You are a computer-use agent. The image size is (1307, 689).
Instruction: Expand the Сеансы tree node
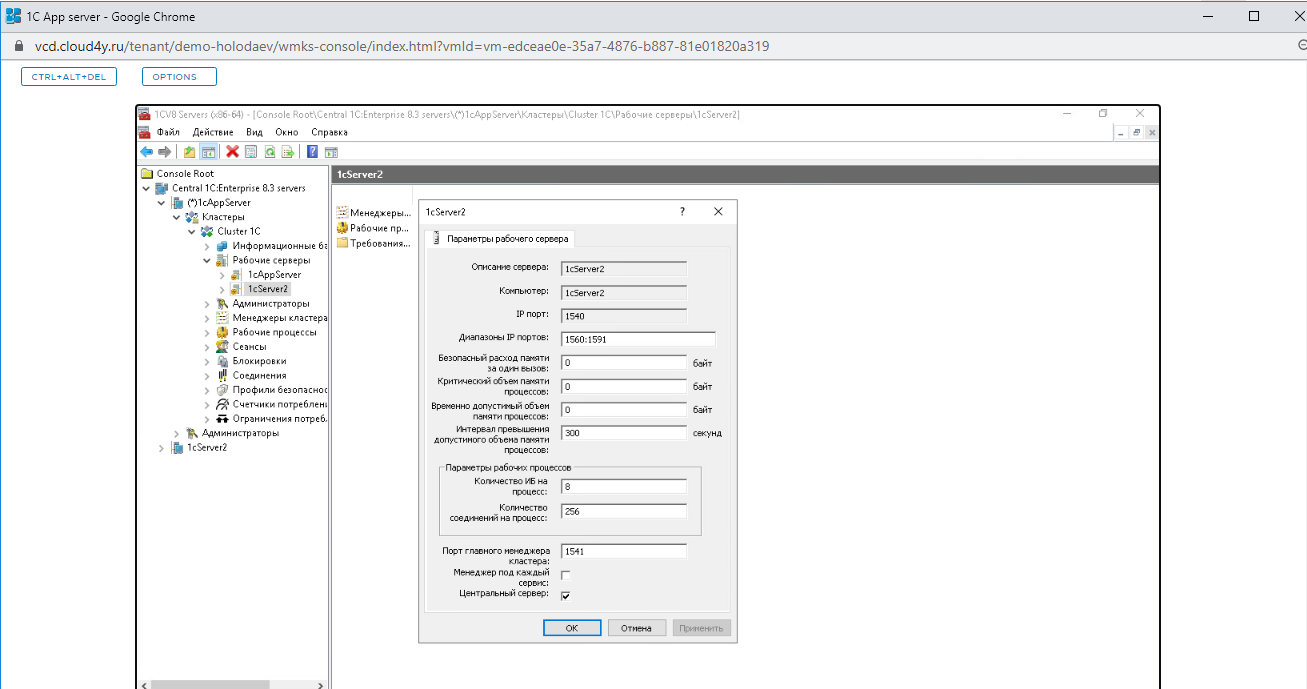(x=207, y=347)
